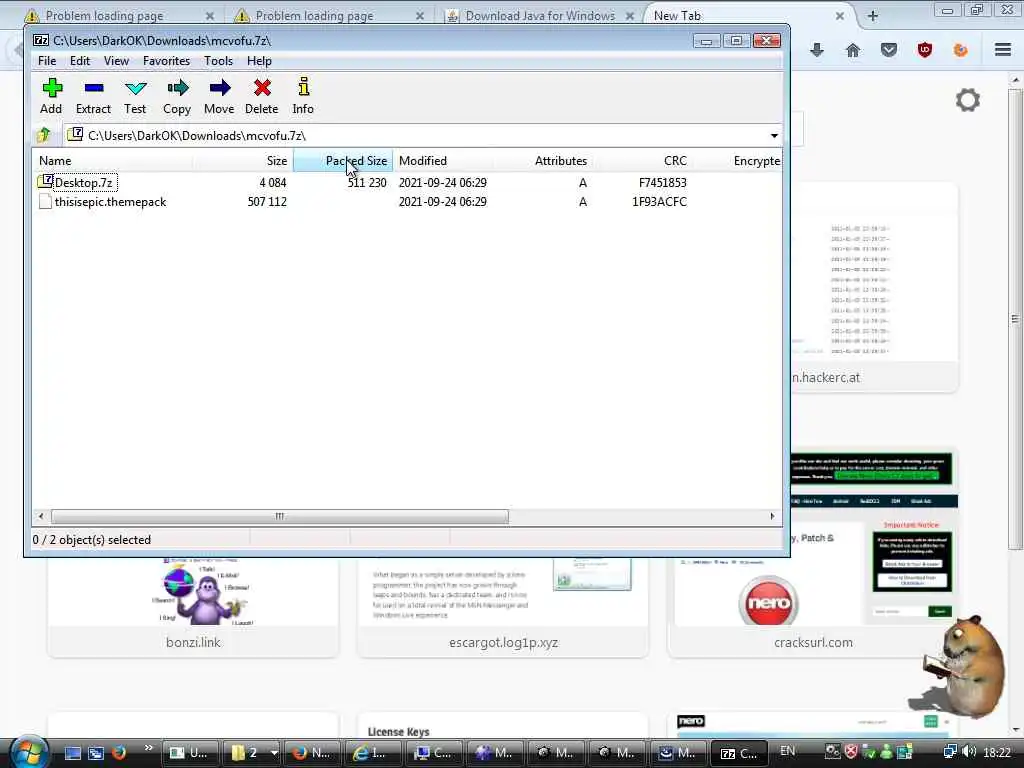Open New Tab settings gear icon

pos(968,100)
